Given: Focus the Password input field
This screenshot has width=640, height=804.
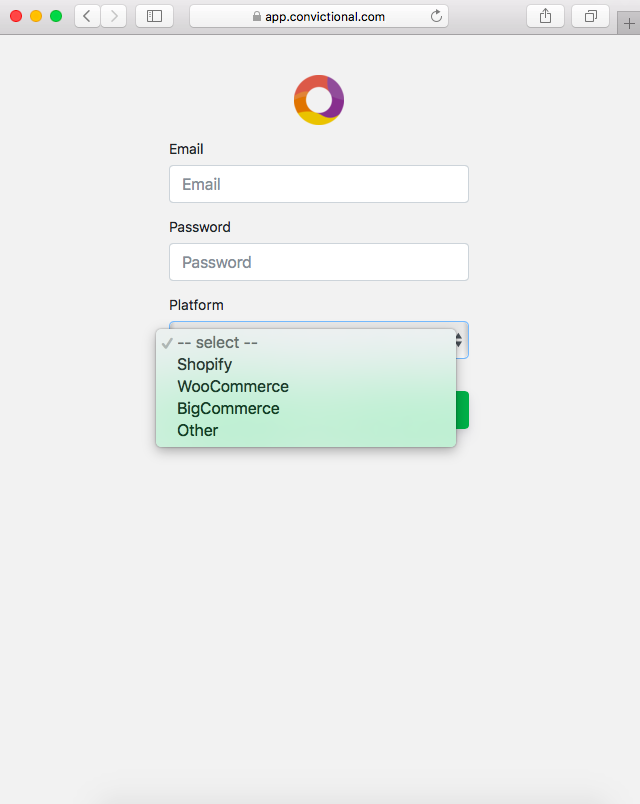Looking at the screenshot, I should point(319,262).
